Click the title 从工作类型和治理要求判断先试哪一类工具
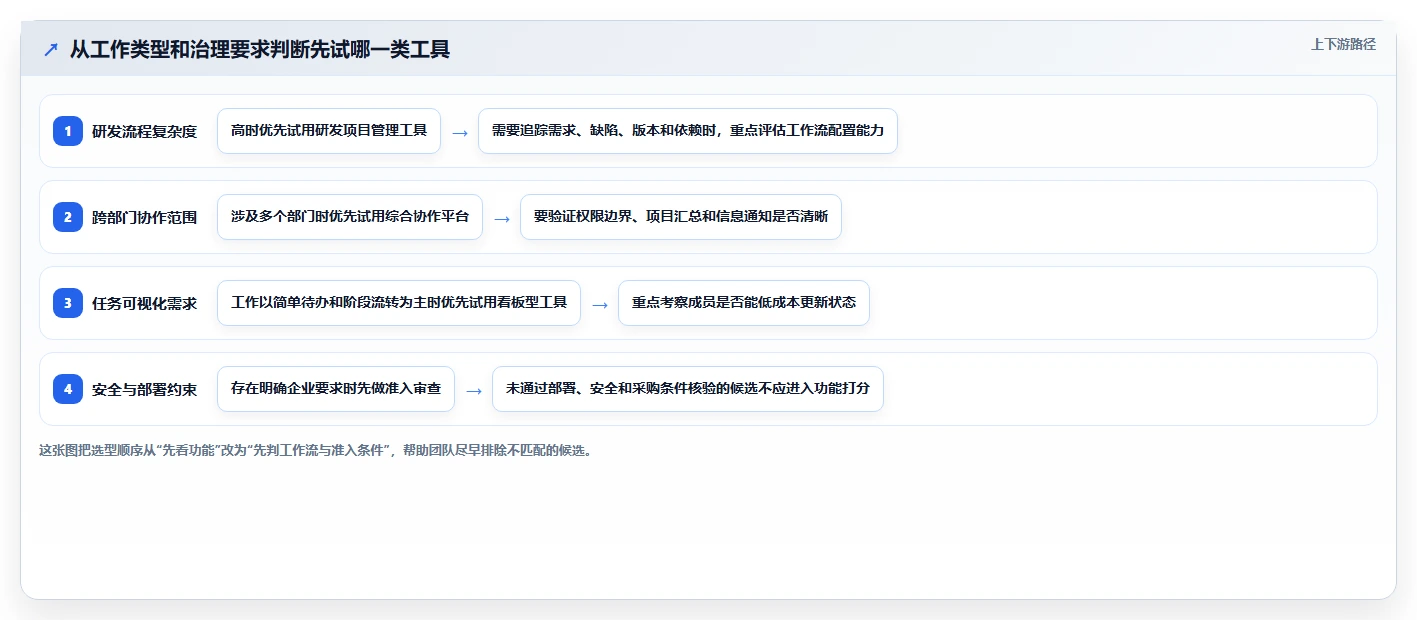The image size is (1417, 620). pos(260,49)
